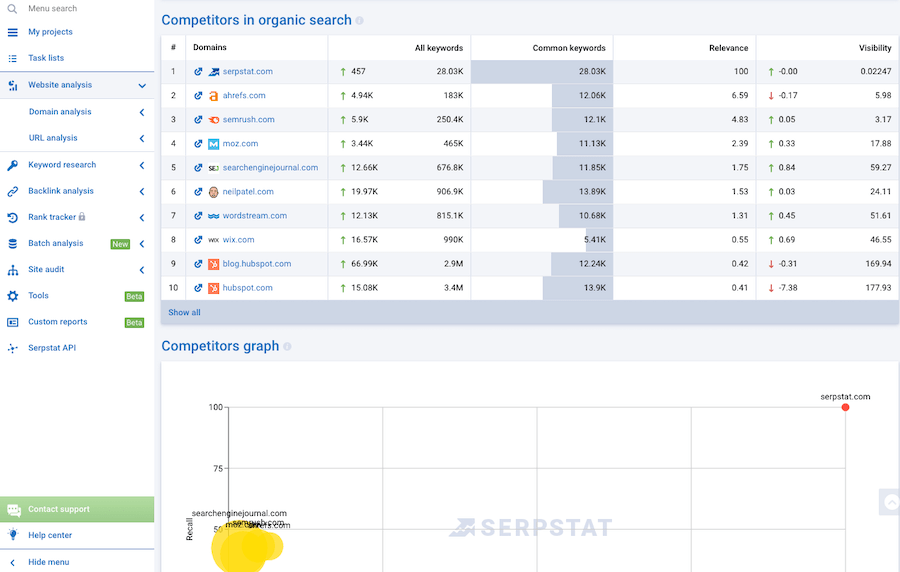Click the 5.41K common keywords bar
Image resolution: width=900 pixels, height=572 pixels.
coord(599,240)
